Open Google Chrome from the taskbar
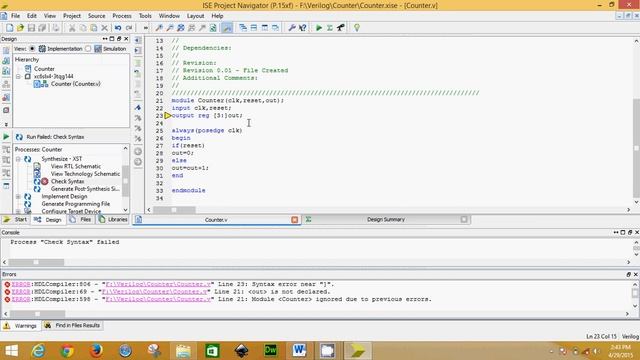The width and height of the screenshot is (640, 360). coord(67,351)
